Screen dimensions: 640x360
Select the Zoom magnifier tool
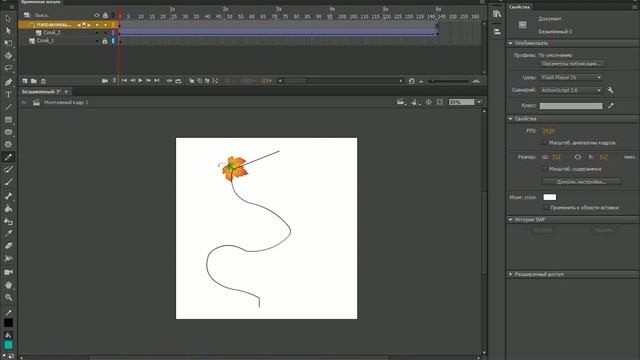(x=8, y=297)
